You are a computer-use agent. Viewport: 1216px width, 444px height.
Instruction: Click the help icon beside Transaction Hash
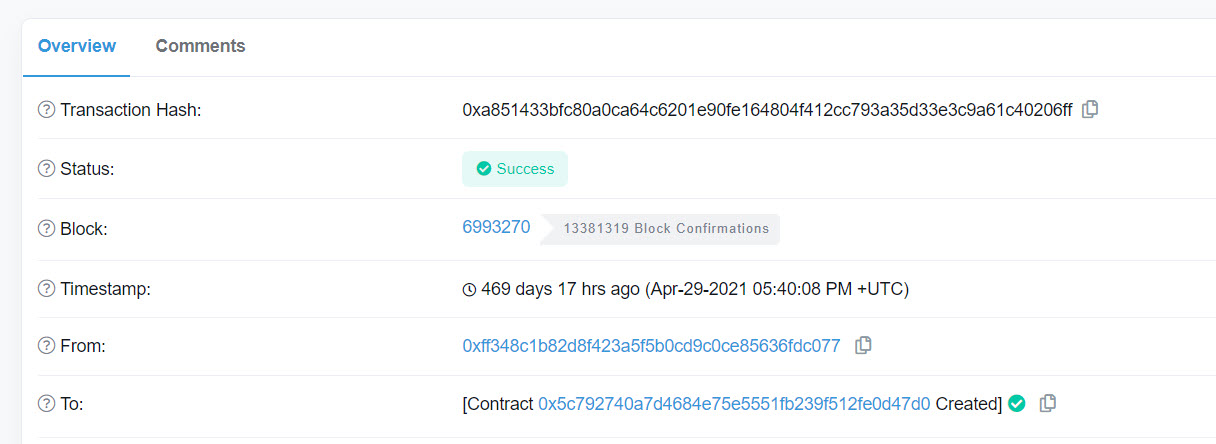point(46,110)
